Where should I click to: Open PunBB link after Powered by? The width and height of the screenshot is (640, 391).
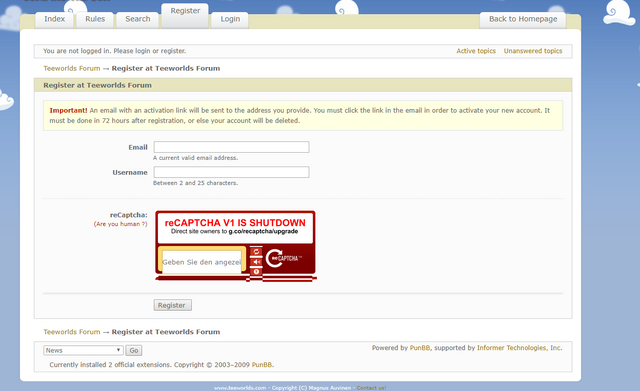click(420, 348)
